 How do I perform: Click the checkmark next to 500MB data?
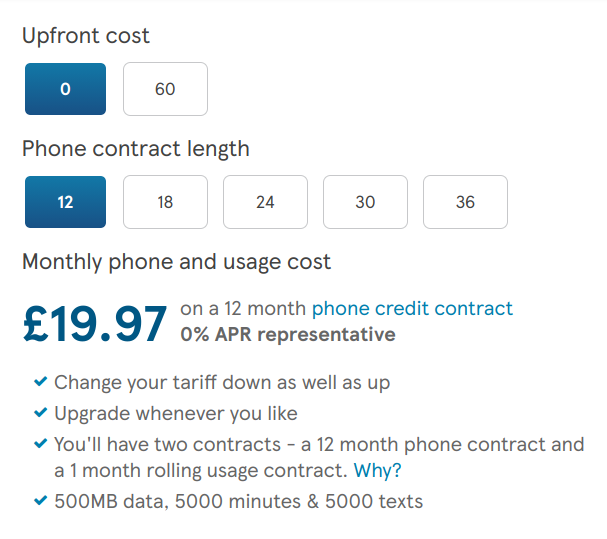[x=40, y=500]
